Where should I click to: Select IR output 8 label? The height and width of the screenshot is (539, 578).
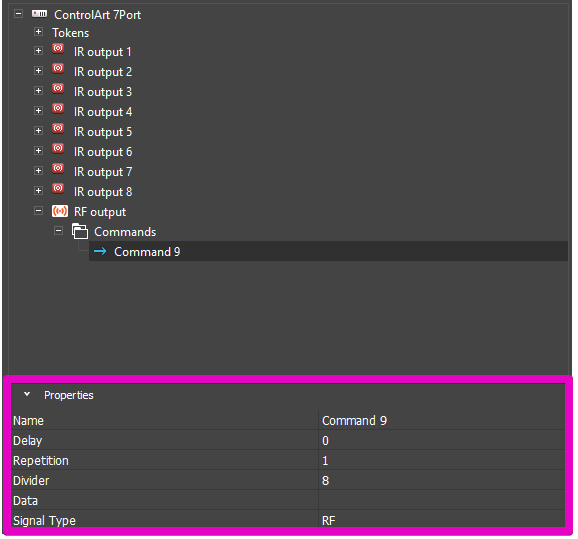102,192
